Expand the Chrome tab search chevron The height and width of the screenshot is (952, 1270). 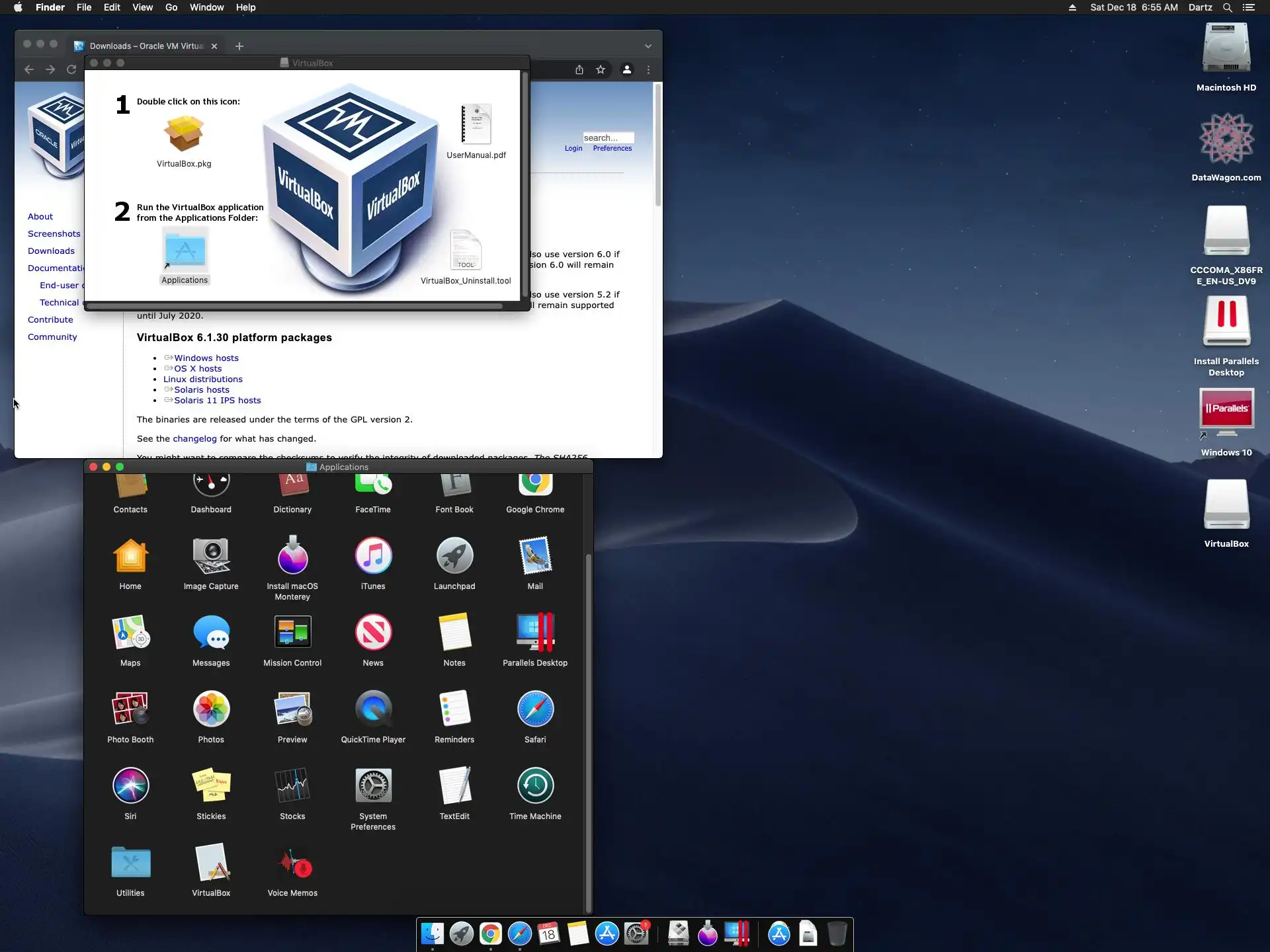pyautogui.click(x=648, y=46)
